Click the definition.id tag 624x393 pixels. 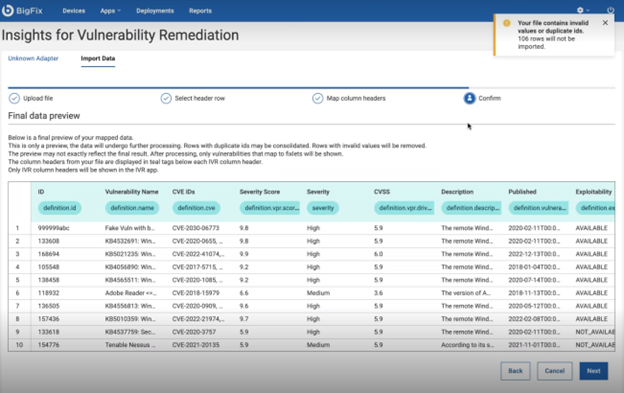pyautogui.click(x=60, y=208)
